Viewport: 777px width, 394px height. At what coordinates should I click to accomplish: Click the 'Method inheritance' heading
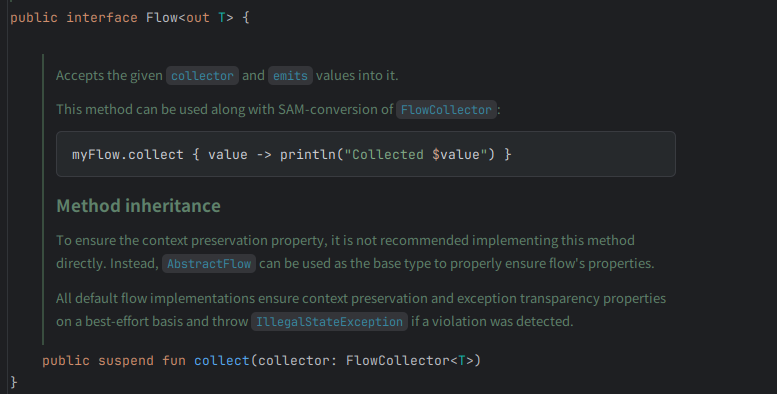tap(138, 206)
